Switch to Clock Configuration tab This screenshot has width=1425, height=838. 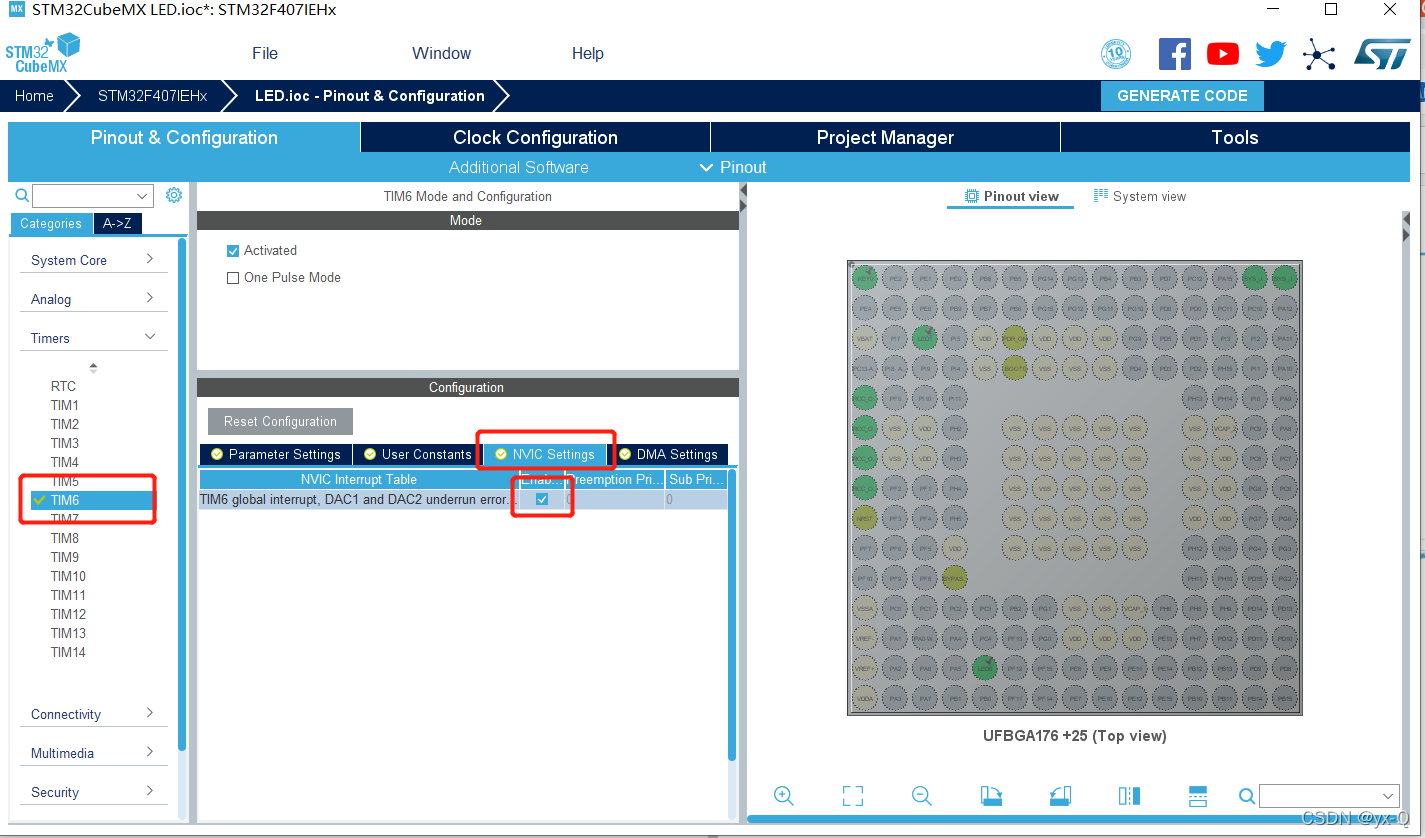pyautogui.click(x=535, y=137)
